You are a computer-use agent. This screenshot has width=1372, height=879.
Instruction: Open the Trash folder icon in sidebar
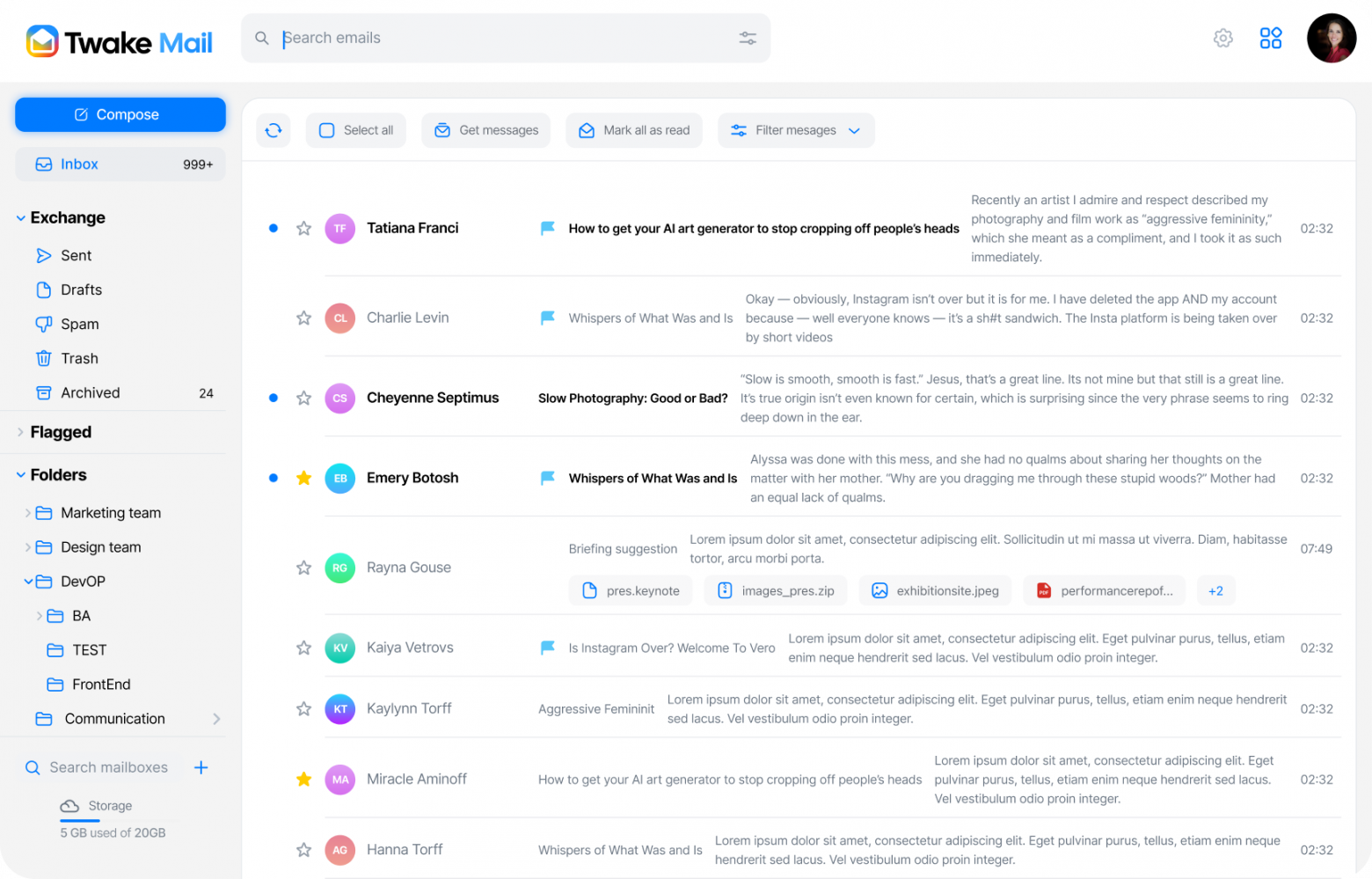click(x=45, y=358)
